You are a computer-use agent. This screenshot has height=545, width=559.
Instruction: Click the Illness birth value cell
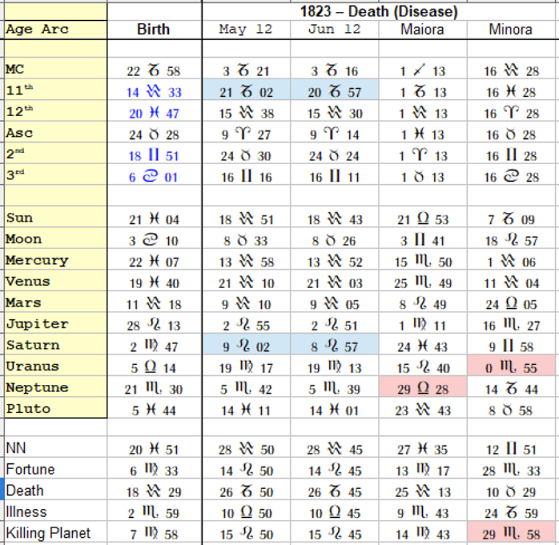click(154, 512)
